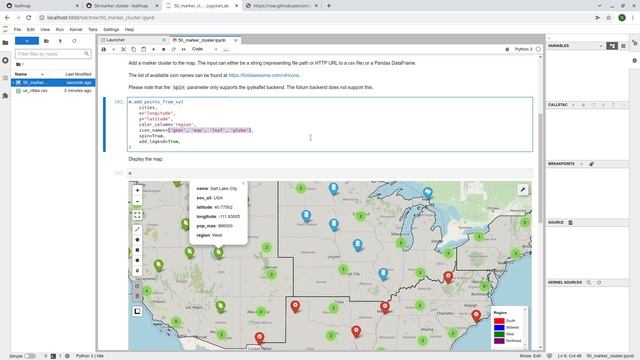The width and height of the screenshot is (640, 360).
Task: Cut the selected cell
Action: pos(123,49)
